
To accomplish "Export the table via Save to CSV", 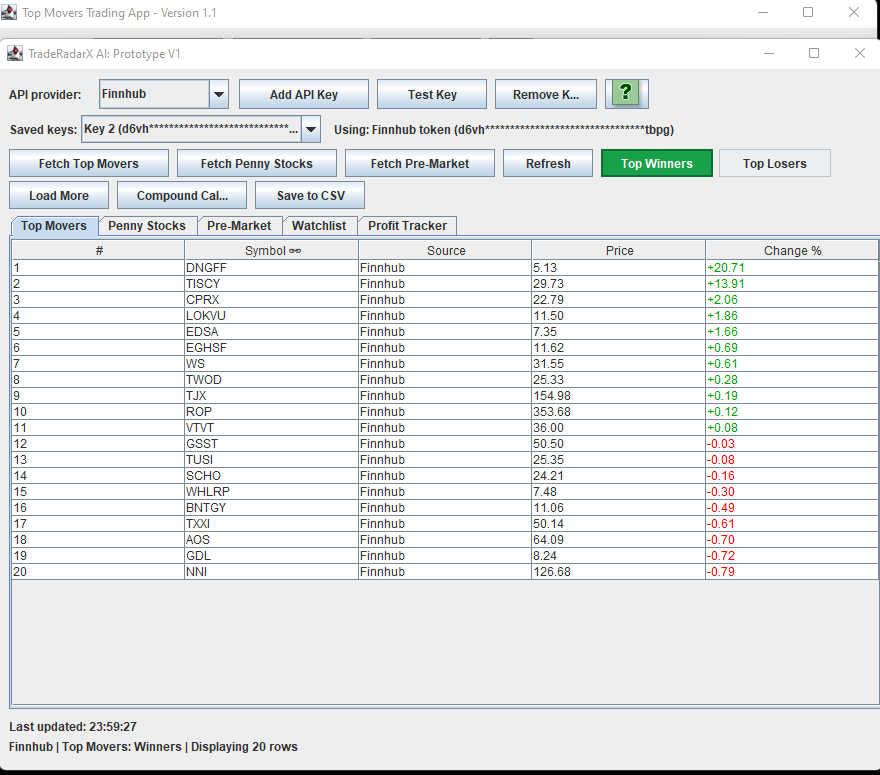I will tap(310, 194).
